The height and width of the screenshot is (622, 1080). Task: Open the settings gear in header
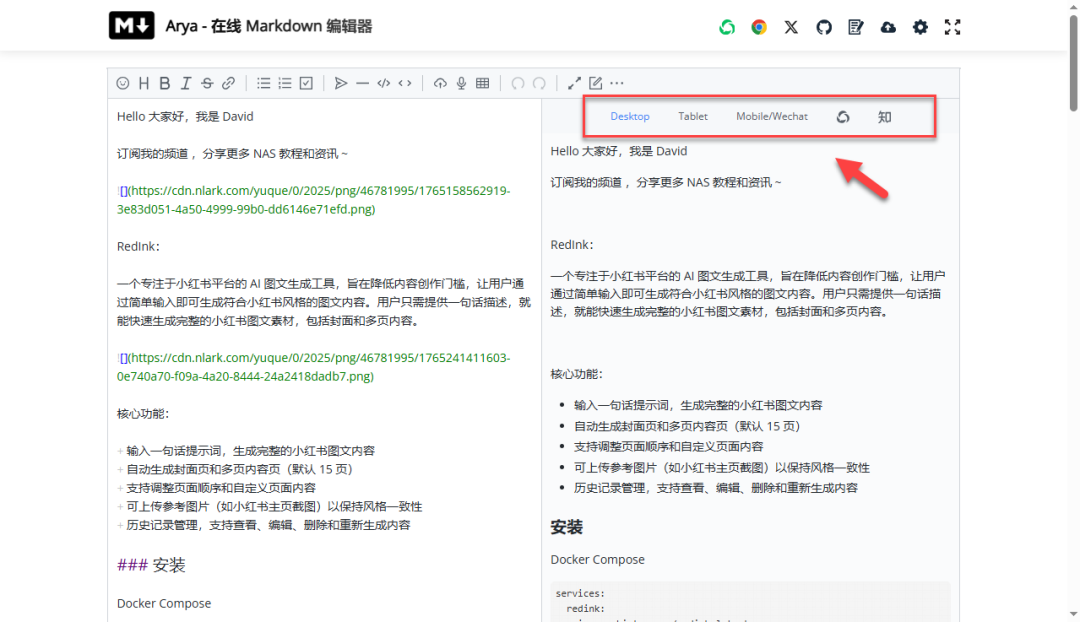[920, 27]
